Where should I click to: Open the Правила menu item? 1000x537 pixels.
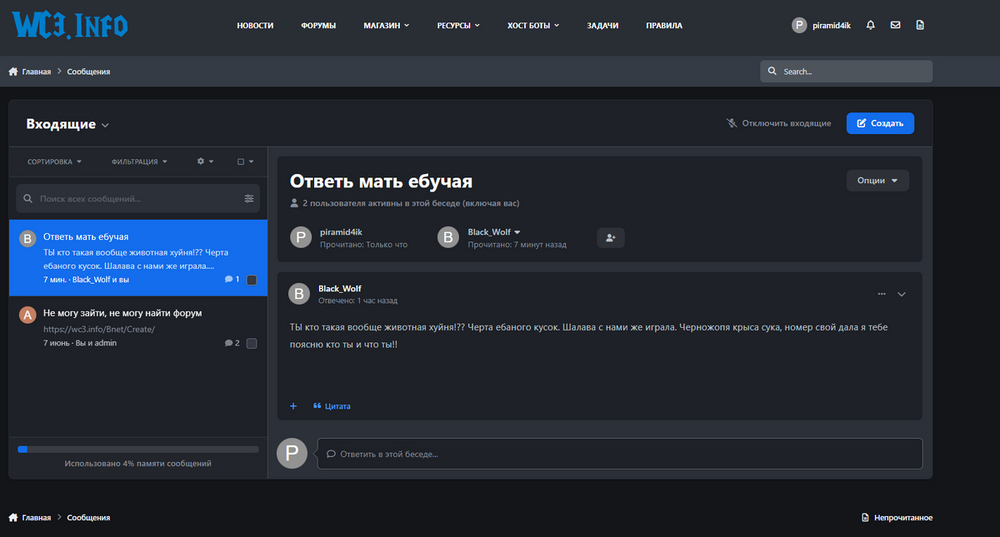(x=664, y=25)
